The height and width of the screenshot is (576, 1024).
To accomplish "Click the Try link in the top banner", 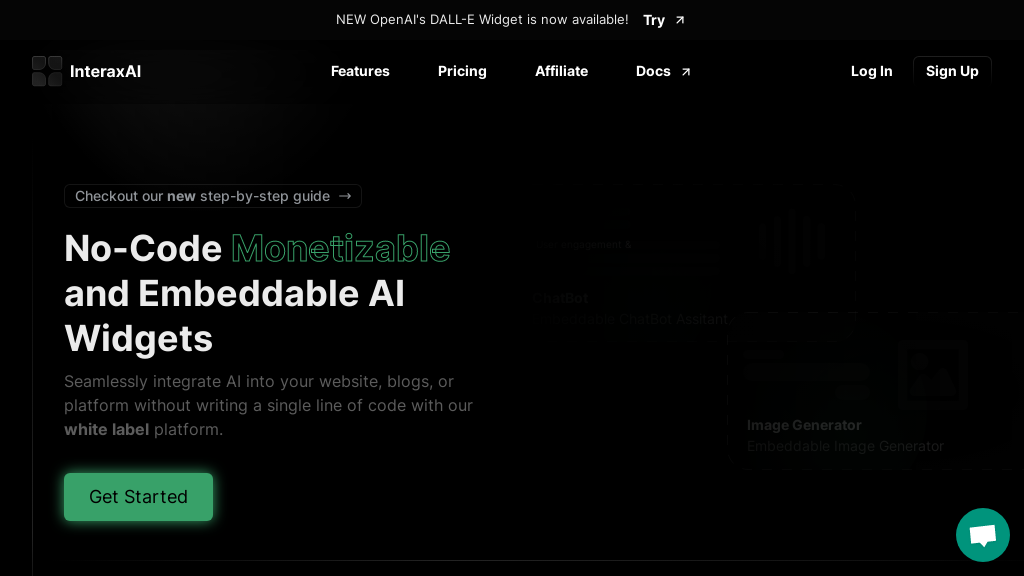I will tap(654, 20).
